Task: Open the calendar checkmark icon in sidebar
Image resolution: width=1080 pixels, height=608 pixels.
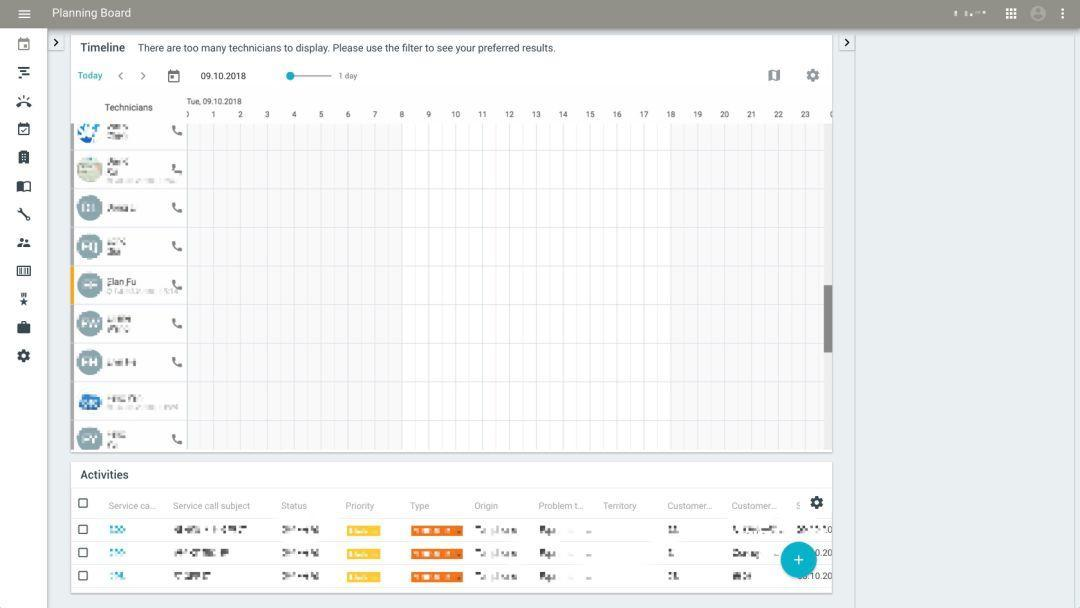Action: pyautogui.click(x=23, y=129)
